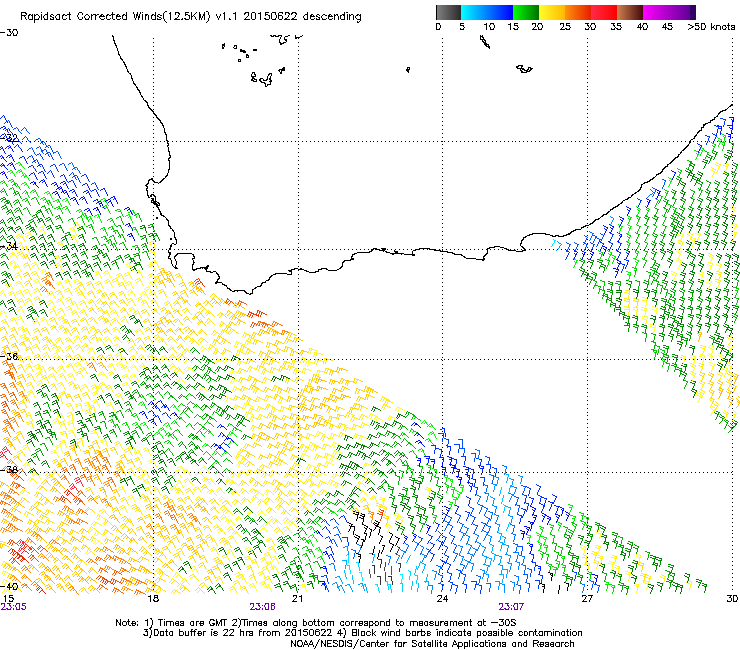This screenshot has width=740, height=650.
Task: Click the '24' longitude axis label
Action: click(x=442, y=599)
